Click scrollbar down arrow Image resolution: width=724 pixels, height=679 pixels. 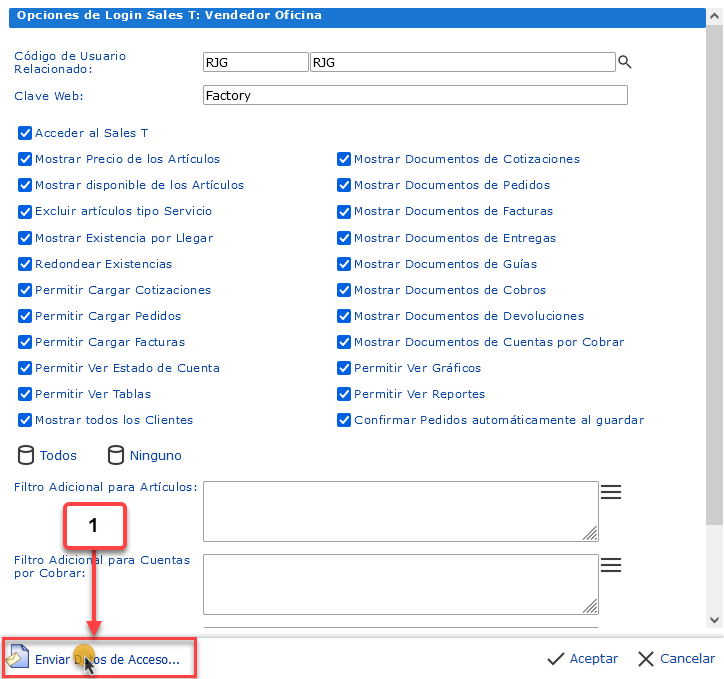point(714,620)
